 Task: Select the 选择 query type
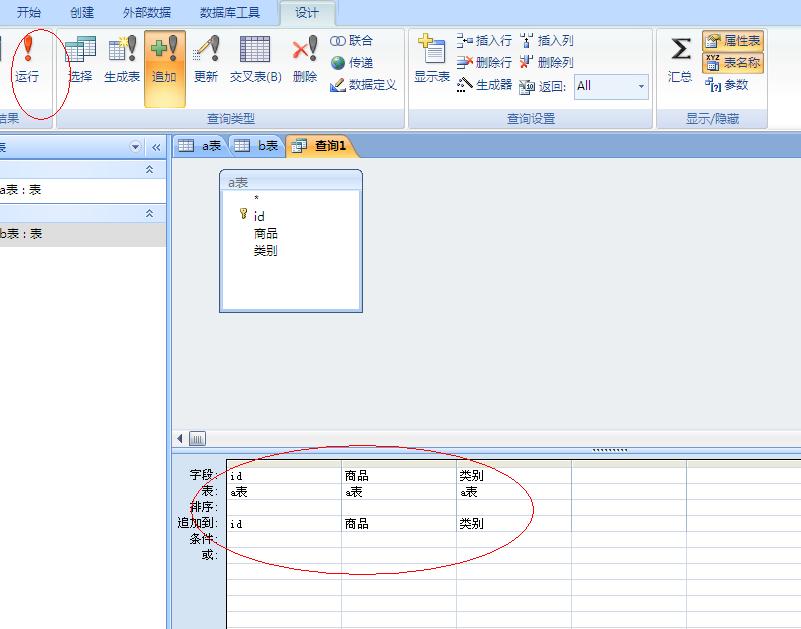81,59
